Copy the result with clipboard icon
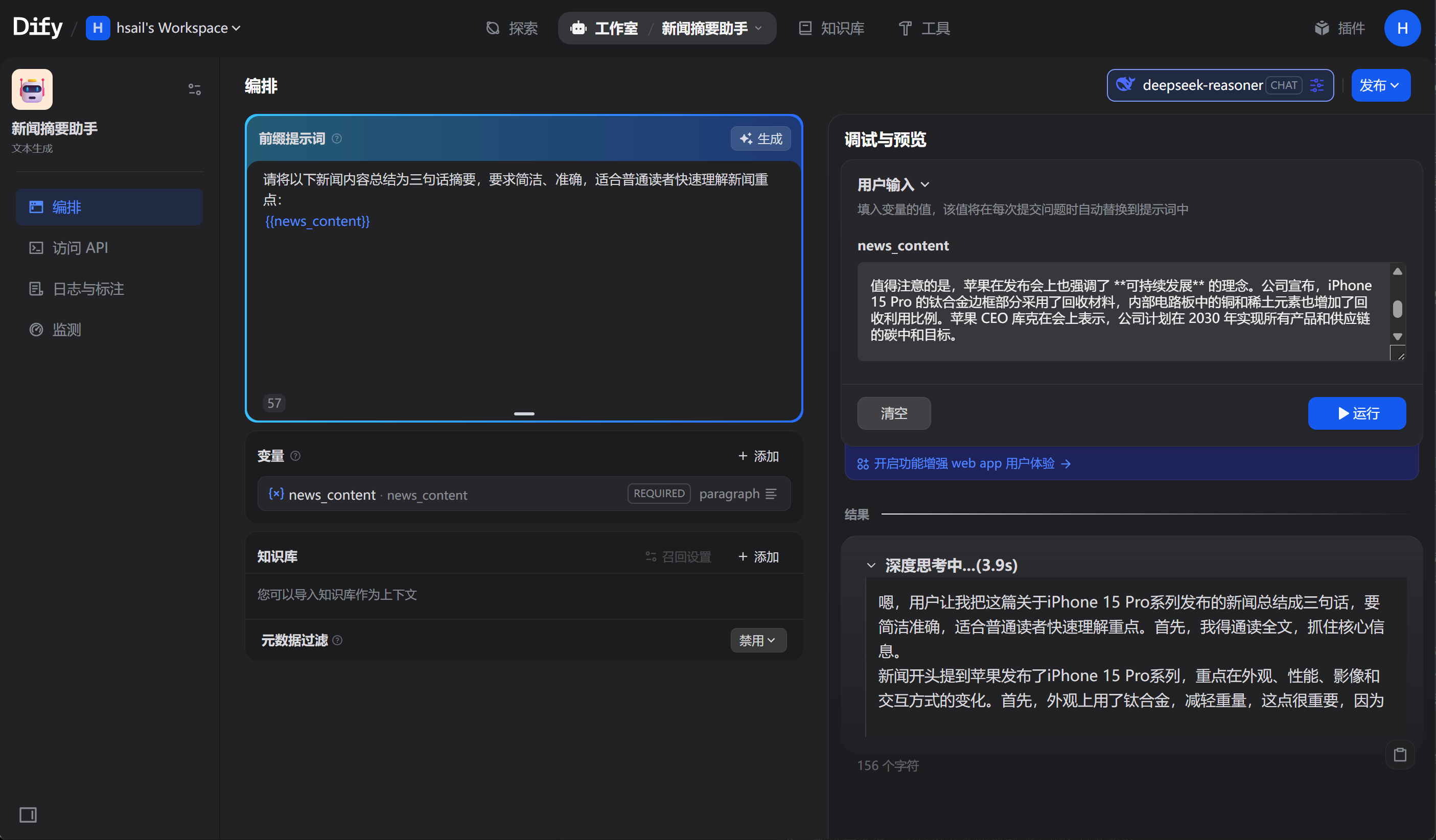 pyautogui.click(x=1400, y=755)
